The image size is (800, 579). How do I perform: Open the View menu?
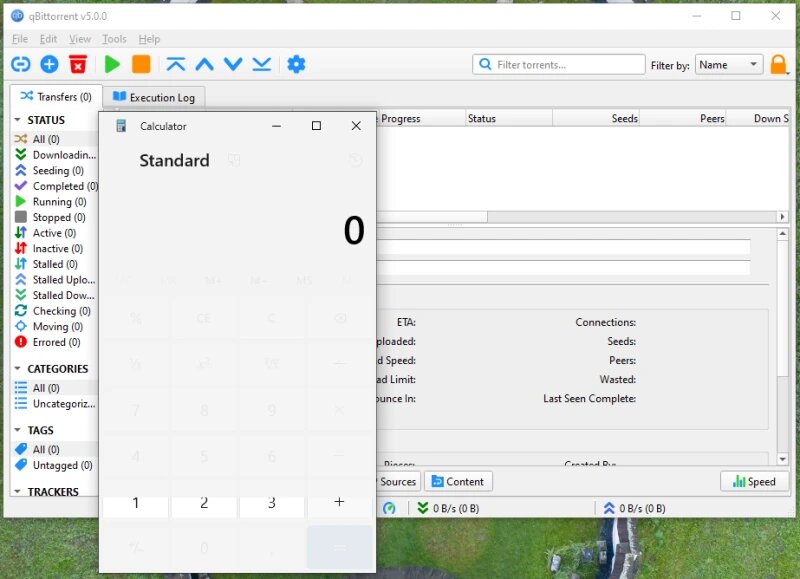[x=80, y=39]
